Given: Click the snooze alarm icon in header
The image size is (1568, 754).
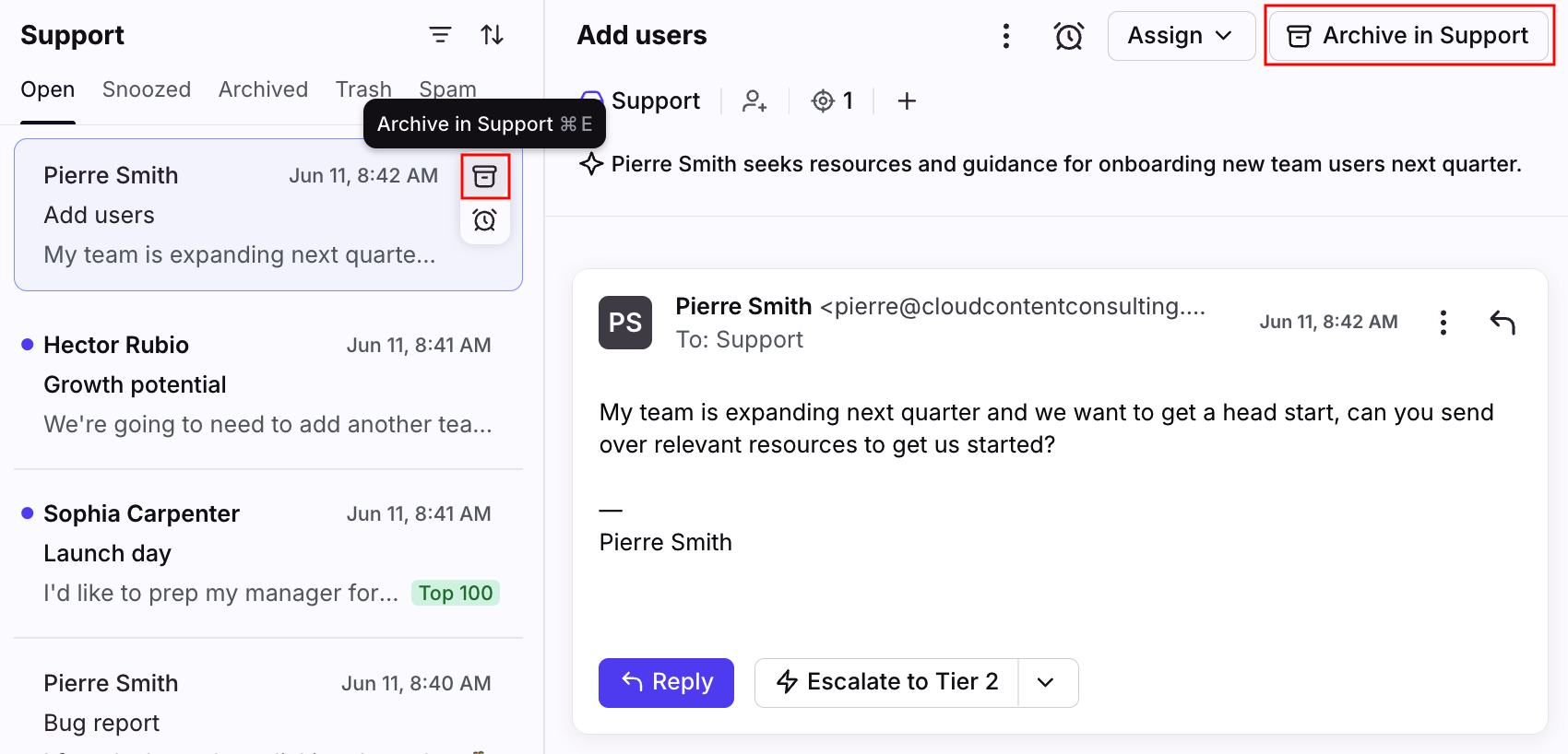Looking at the screenshot, I should point(1069,36).
